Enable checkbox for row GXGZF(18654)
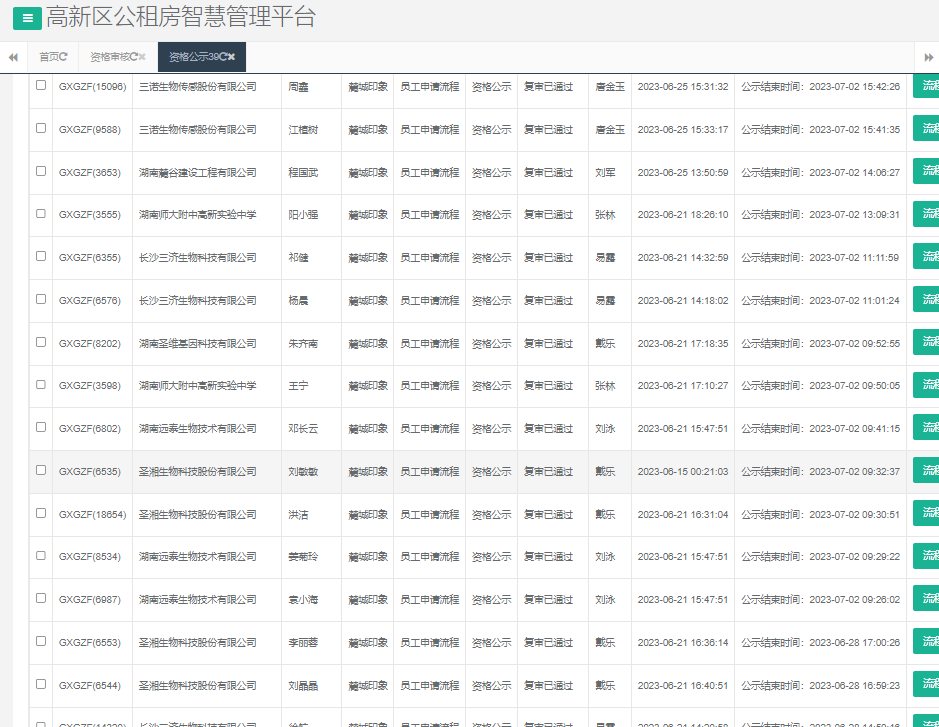This screenshot has height=727, width=939. click(x=41, y=513)
